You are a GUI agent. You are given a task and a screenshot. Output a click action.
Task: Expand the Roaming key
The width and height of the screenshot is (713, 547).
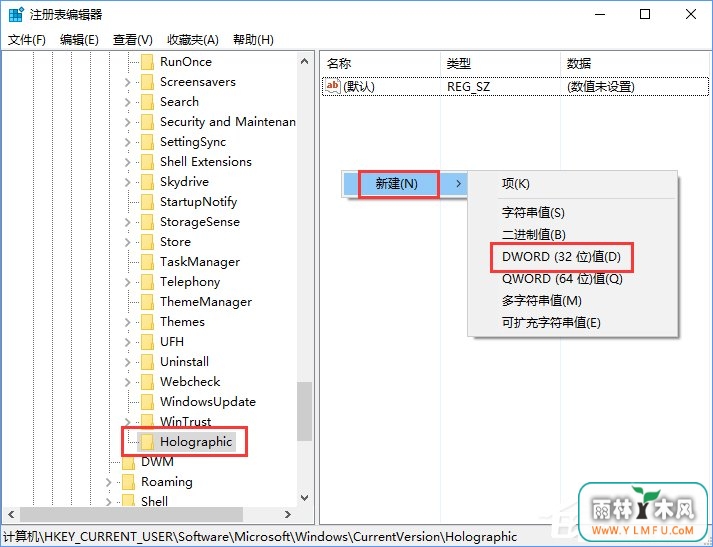pos(108,482)
